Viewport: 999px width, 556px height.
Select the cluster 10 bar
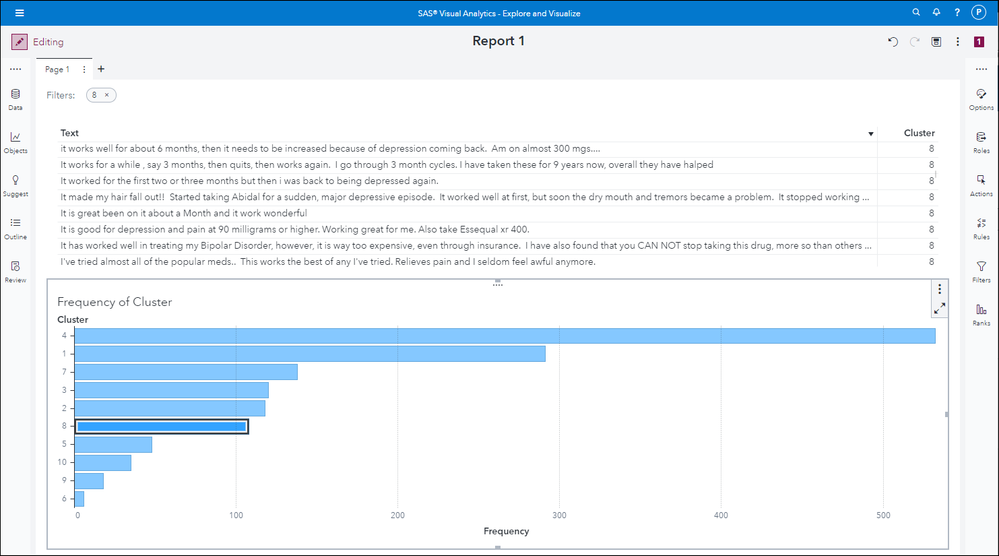[x=103, y=462]
